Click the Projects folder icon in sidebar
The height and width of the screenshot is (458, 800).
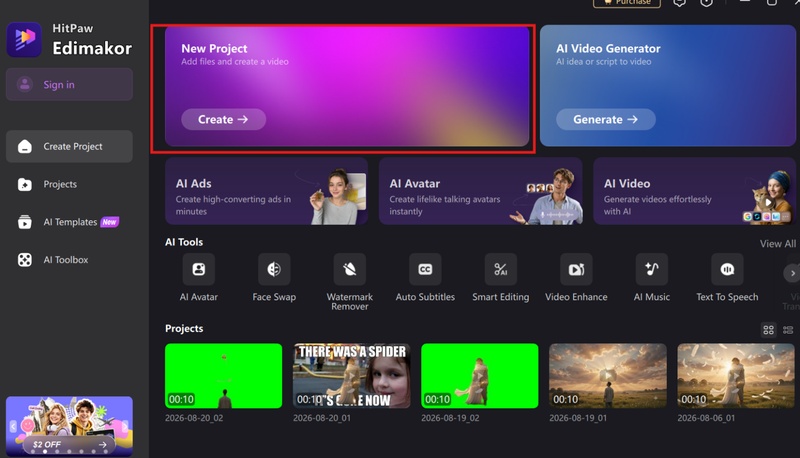[x=24, y=184]
